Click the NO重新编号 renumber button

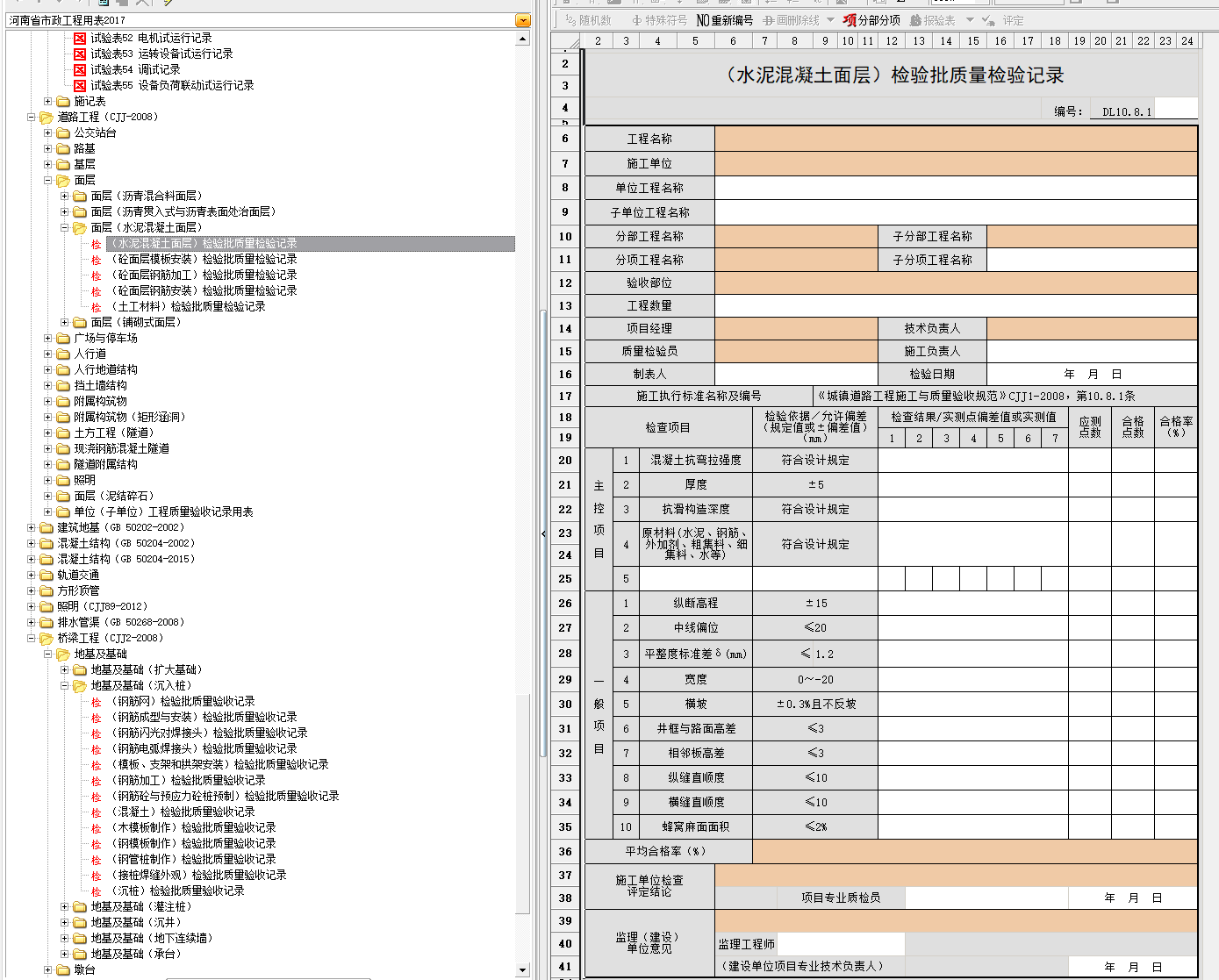coord(724,20)
